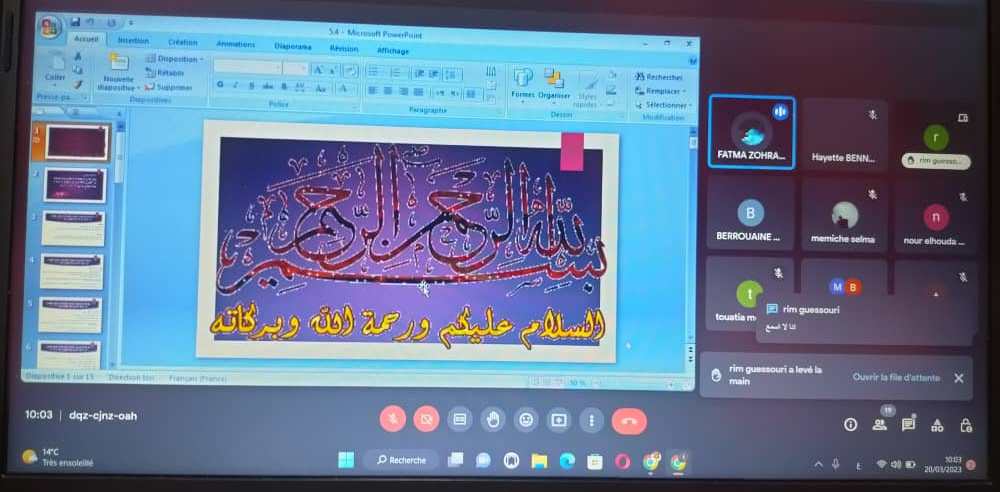Open the Animations ribbon tab

tap(235, 44)
